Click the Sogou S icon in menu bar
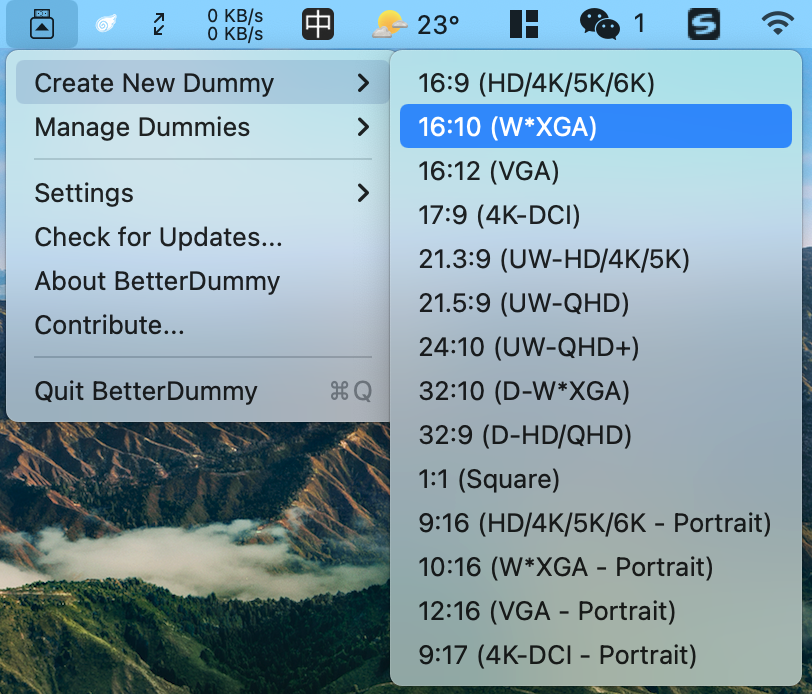 coord(704,24)
